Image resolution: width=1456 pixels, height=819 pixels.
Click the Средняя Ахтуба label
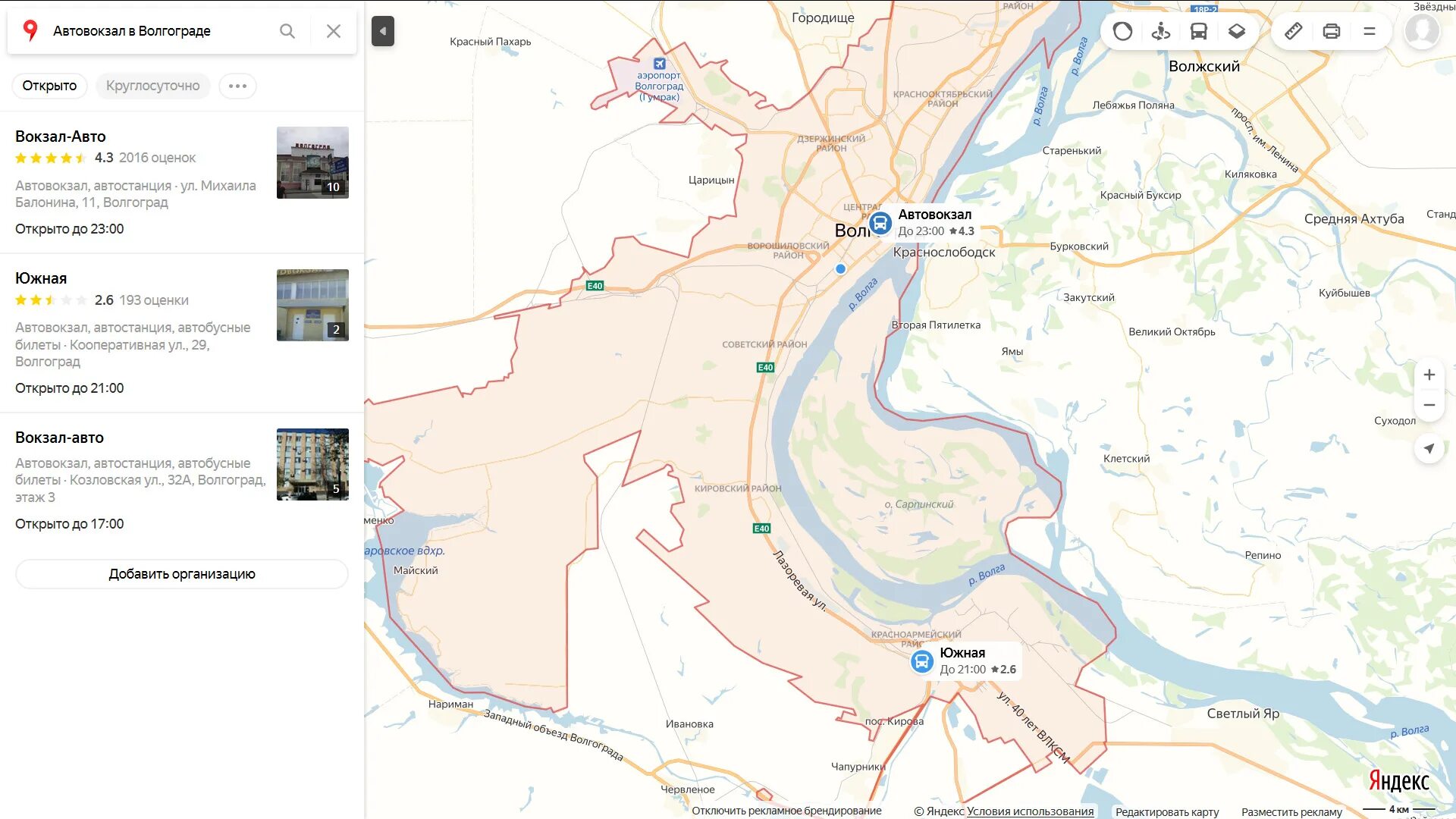(1354, 218)
